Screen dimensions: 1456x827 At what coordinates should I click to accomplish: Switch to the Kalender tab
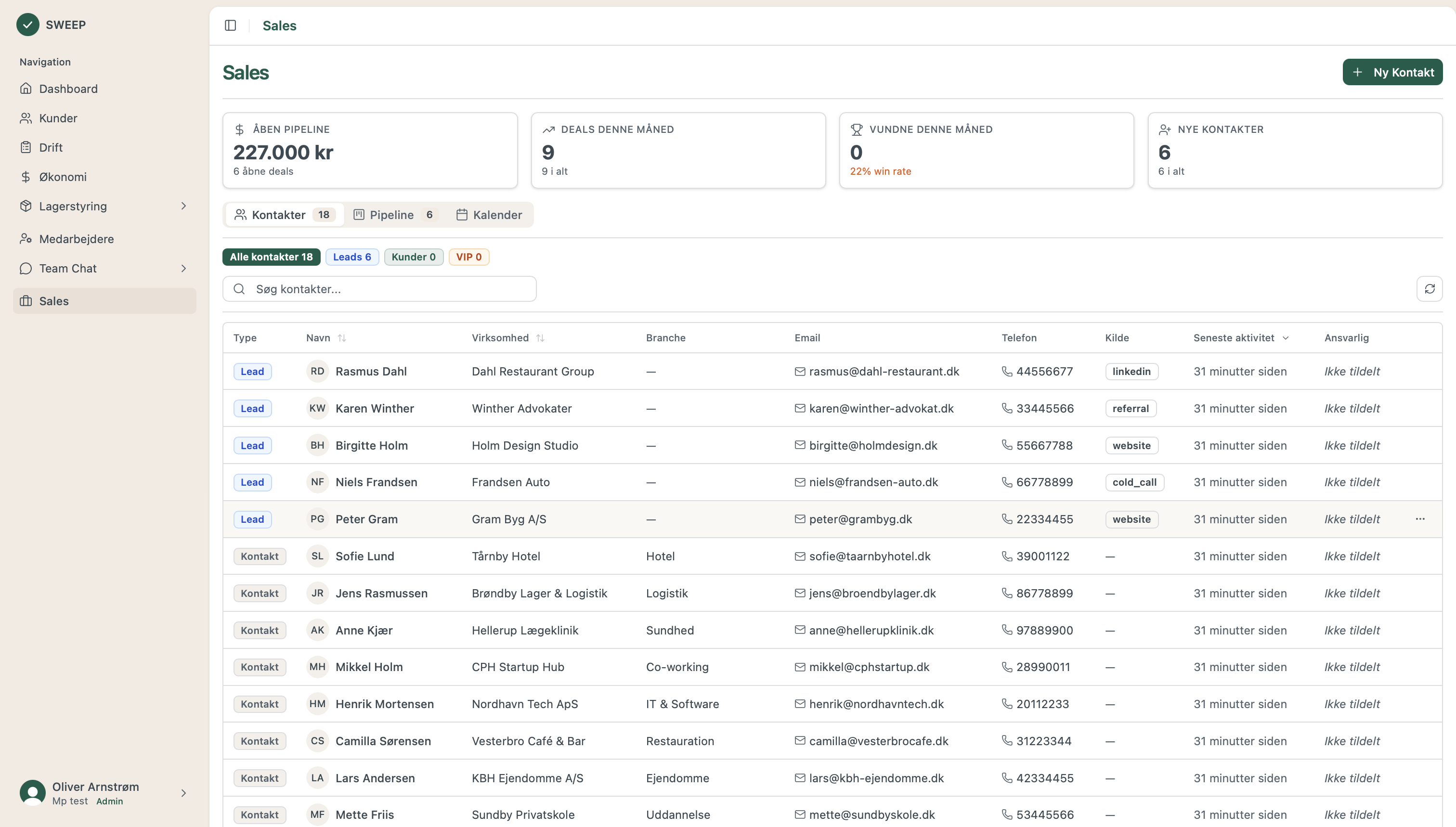[489, 215]
